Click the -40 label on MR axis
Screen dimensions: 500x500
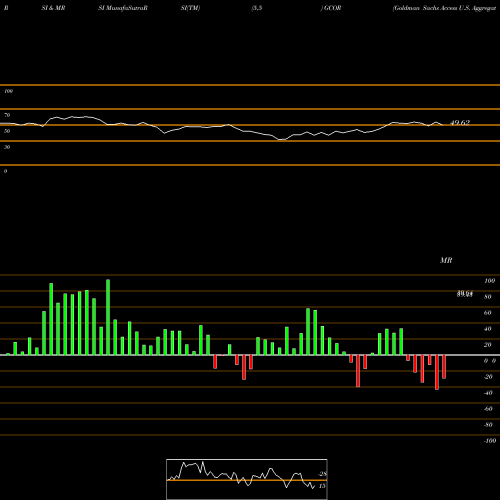point(488,393)
